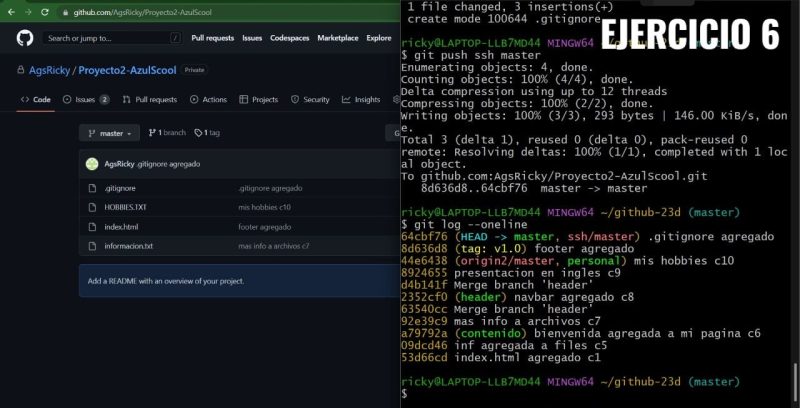Click the Search or jump to field
The image size is (800, 408).
point(110,38)
